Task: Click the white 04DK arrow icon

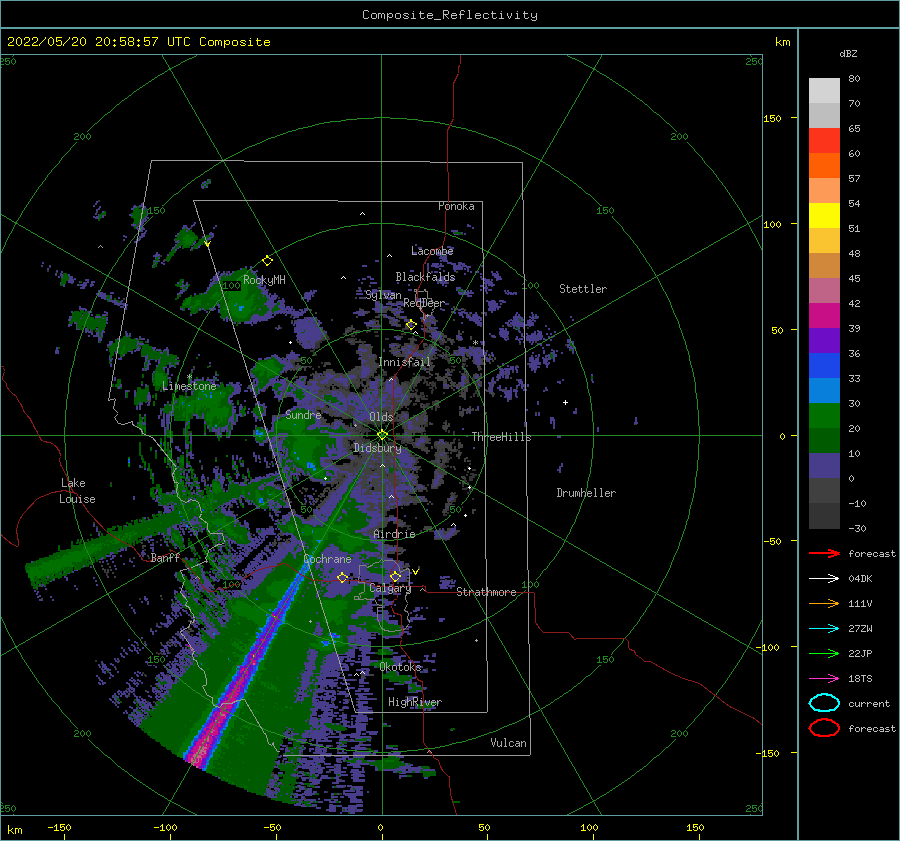Action: click(x=824, y=578)
